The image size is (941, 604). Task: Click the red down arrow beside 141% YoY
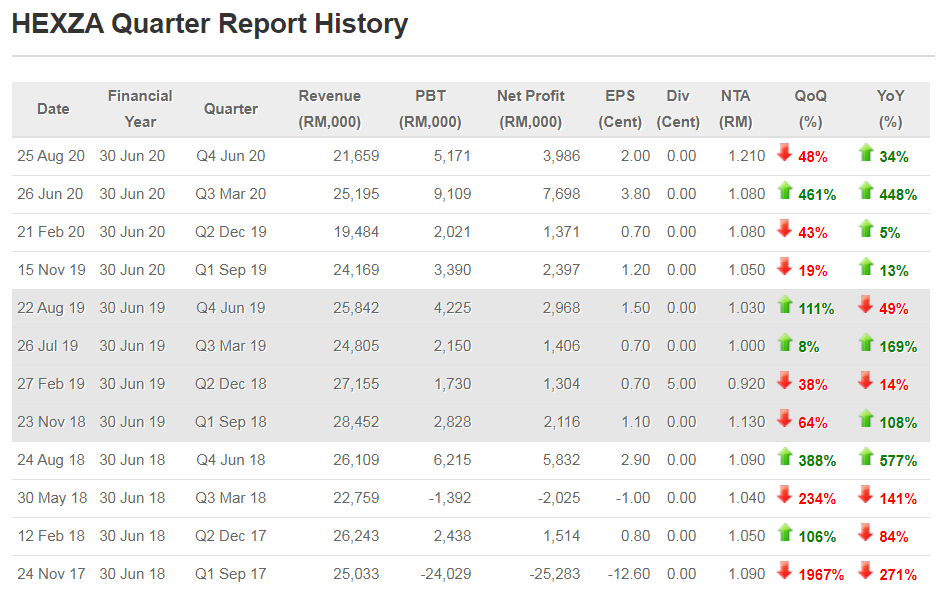865,495
